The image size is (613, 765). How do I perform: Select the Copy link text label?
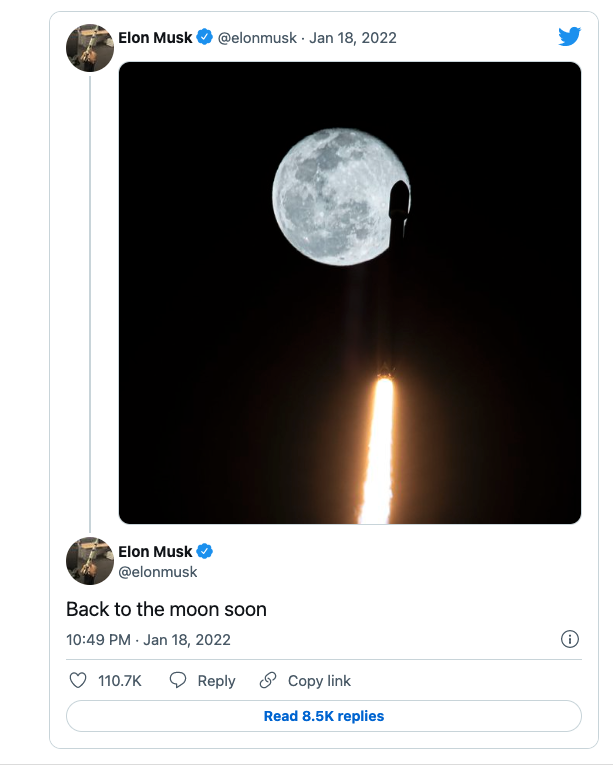pos(319,681)
